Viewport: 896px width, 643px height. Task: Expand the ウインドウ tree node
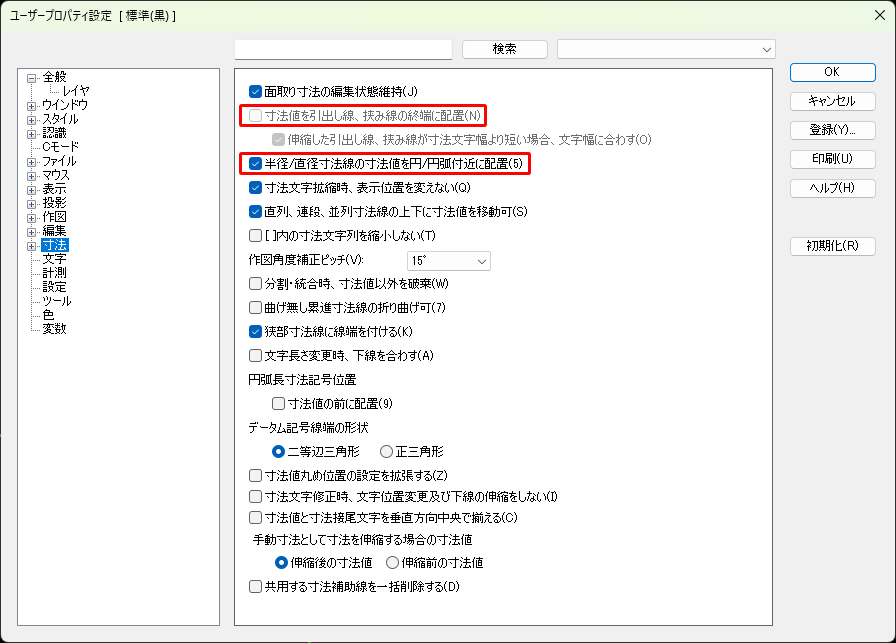pos(32,105)
